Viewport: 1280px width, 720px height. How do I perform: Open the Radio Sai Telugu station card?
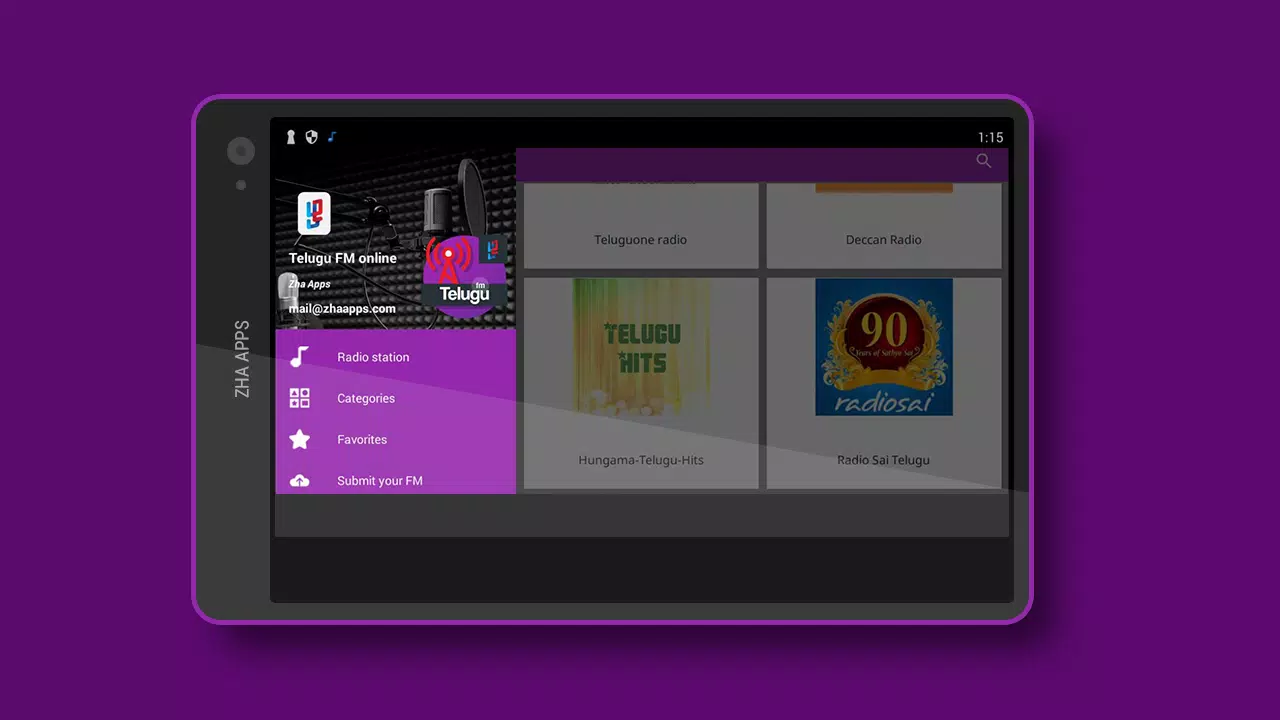[884, 383]
